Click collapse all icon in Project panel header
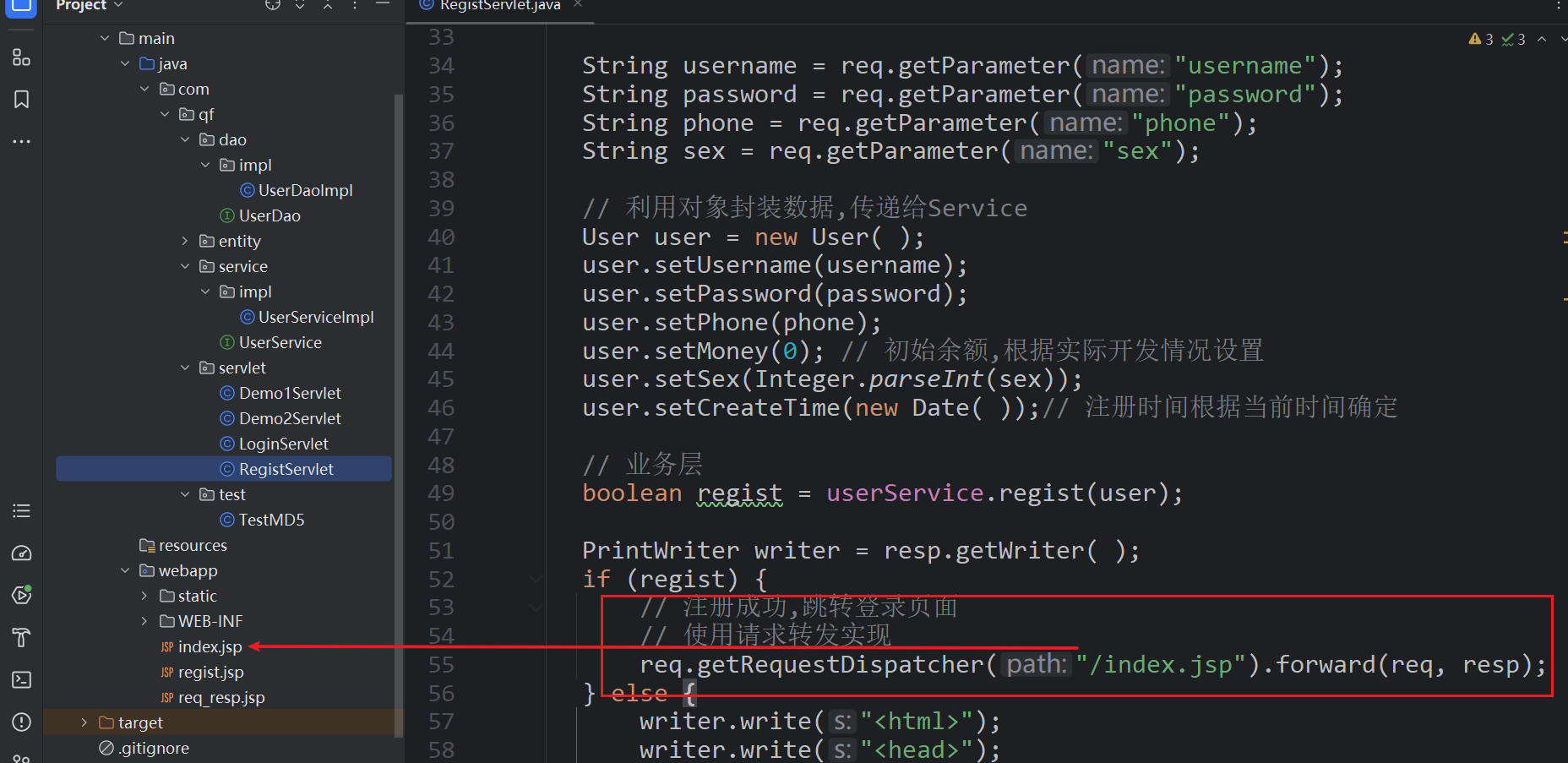Viewport: 1568px width, 763px height. coord(328,5)
